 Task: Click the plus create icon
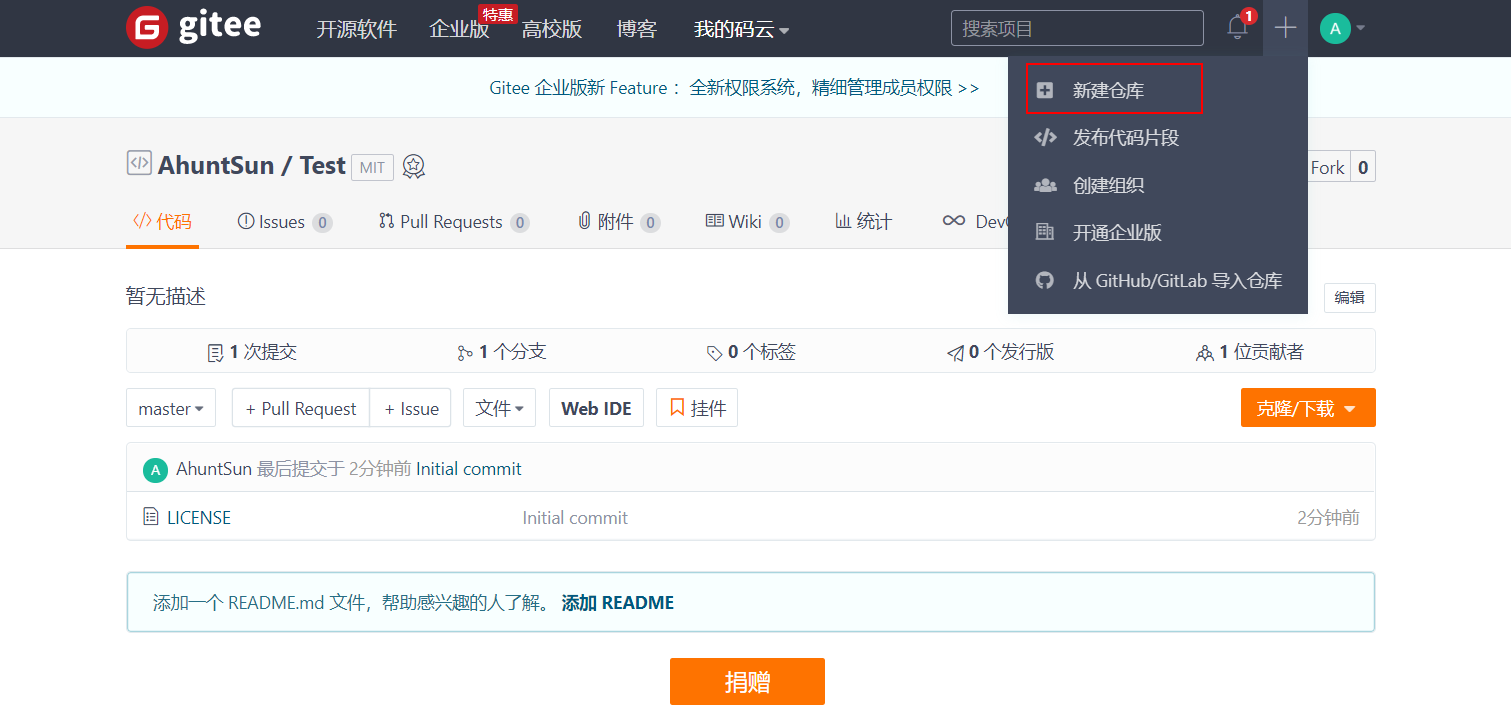(1285, 28)
